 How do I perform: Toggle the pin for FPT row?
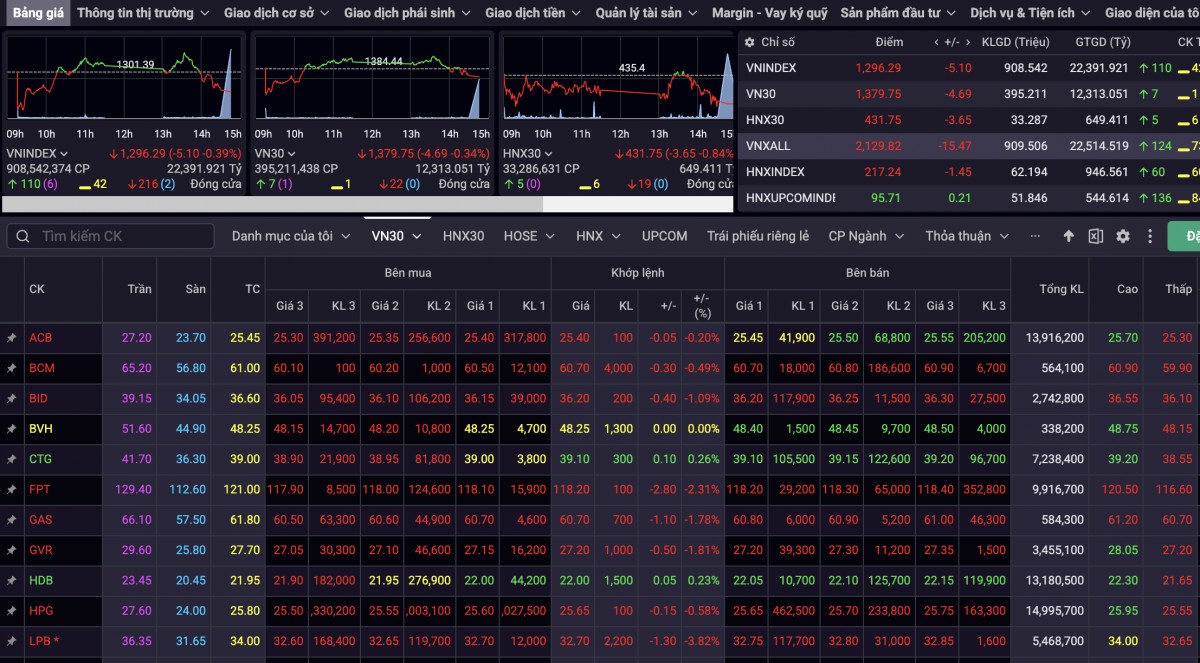[x=12, y=490]
